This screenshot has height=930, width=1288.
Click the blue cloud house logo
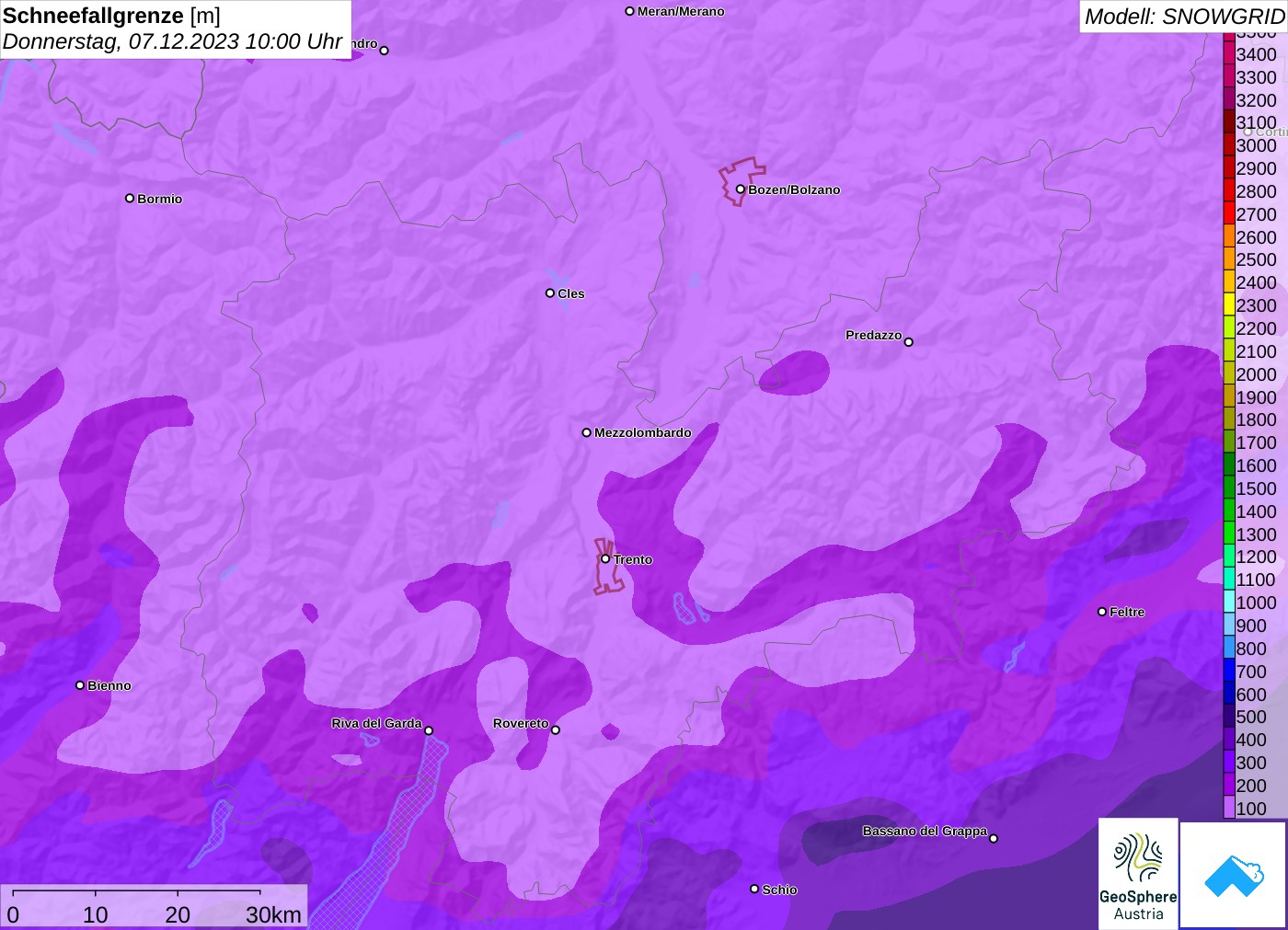click(1233, 875)
